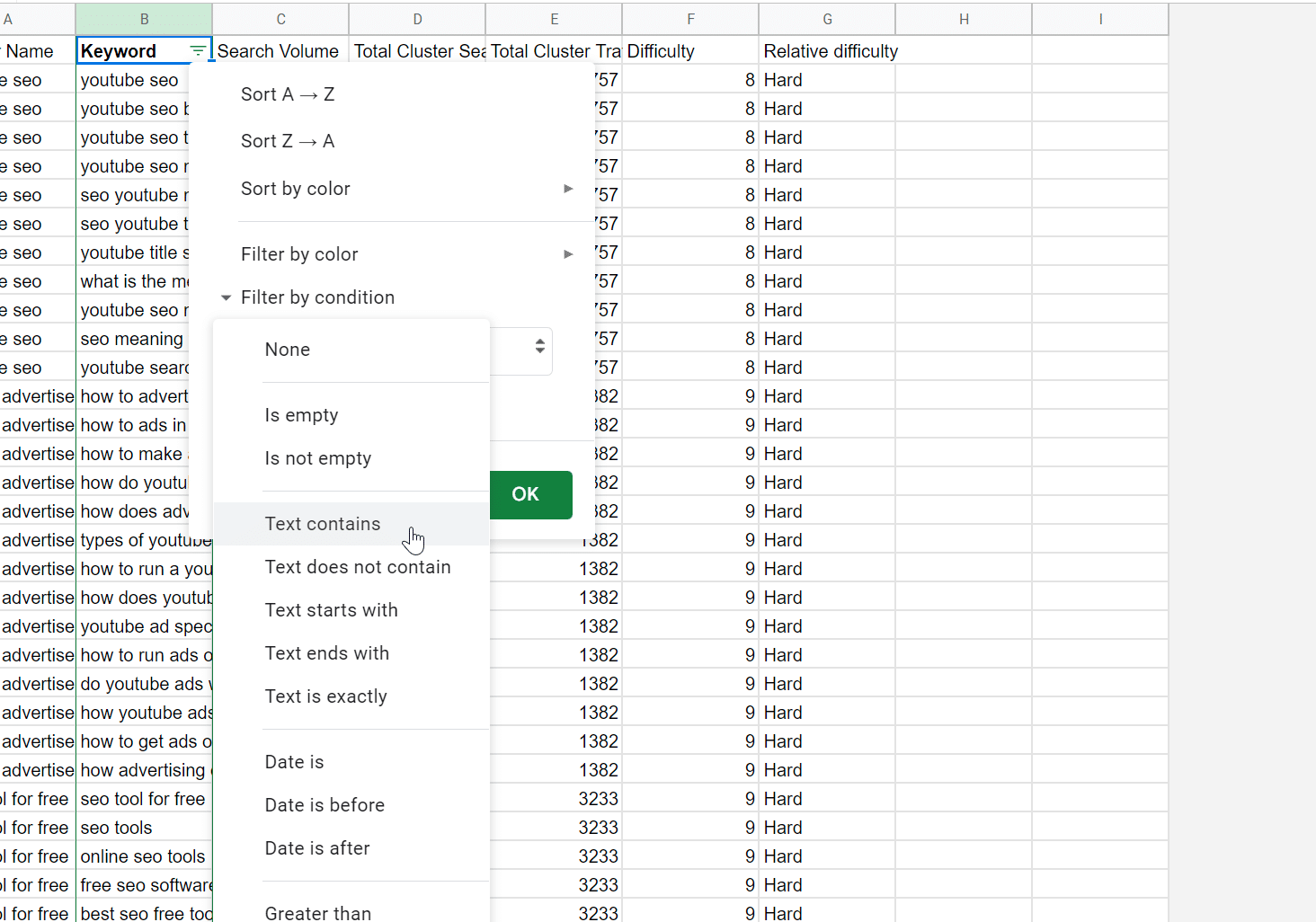Image resolution: width=1316 pixels, height=922 pixels.
Task: Select column I header
Action: pyautogui.click(x=1100, y=19)
